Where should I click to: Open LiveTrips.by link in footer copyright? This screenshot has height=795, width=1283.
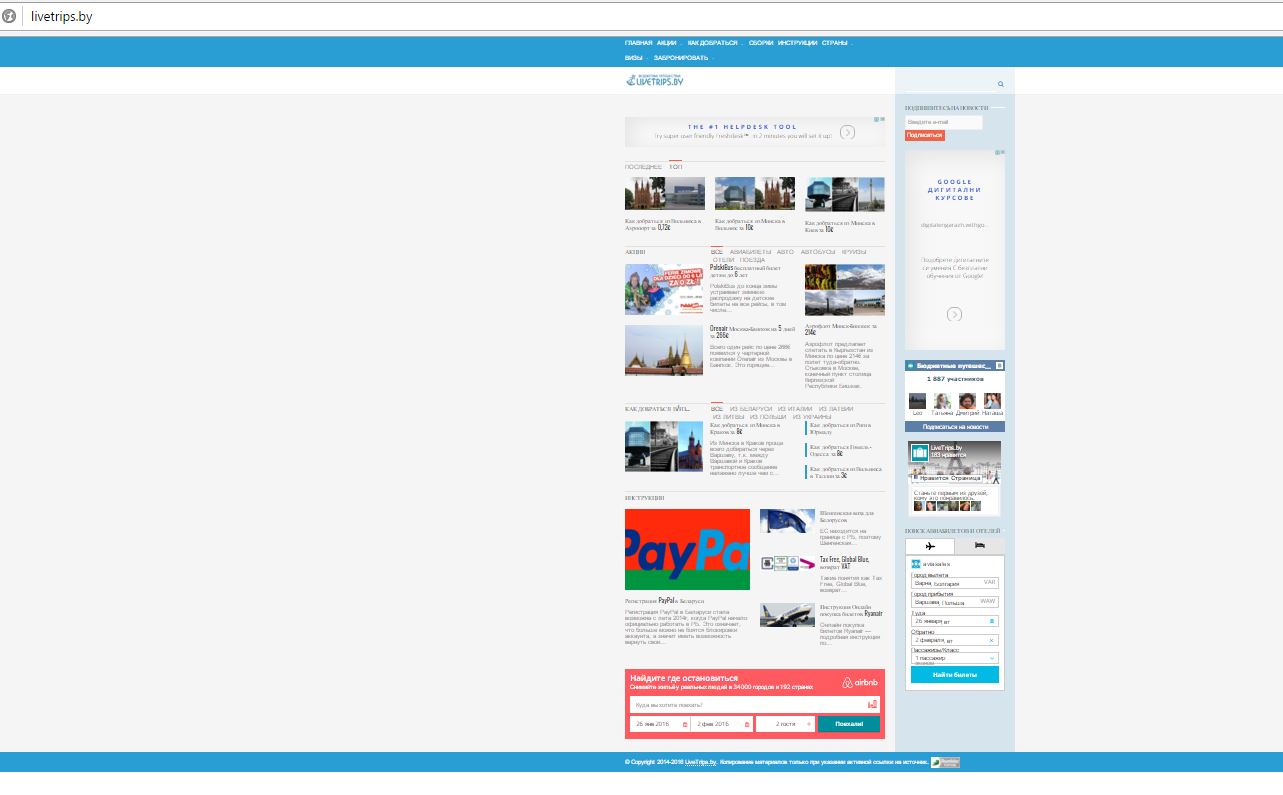tap(700, 762)
